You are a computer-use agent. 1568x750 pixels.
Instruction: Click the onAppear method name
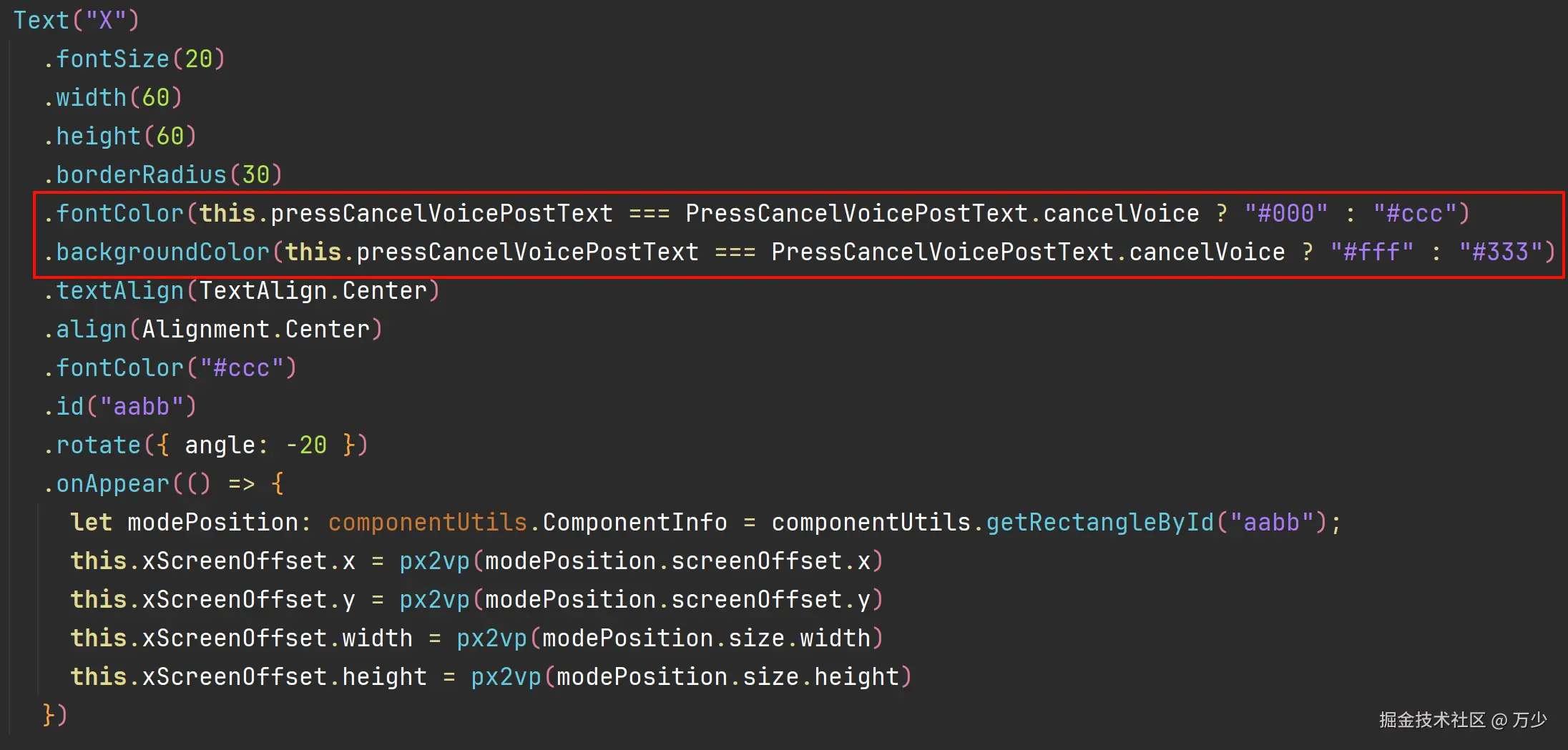(x=112, y=483)
